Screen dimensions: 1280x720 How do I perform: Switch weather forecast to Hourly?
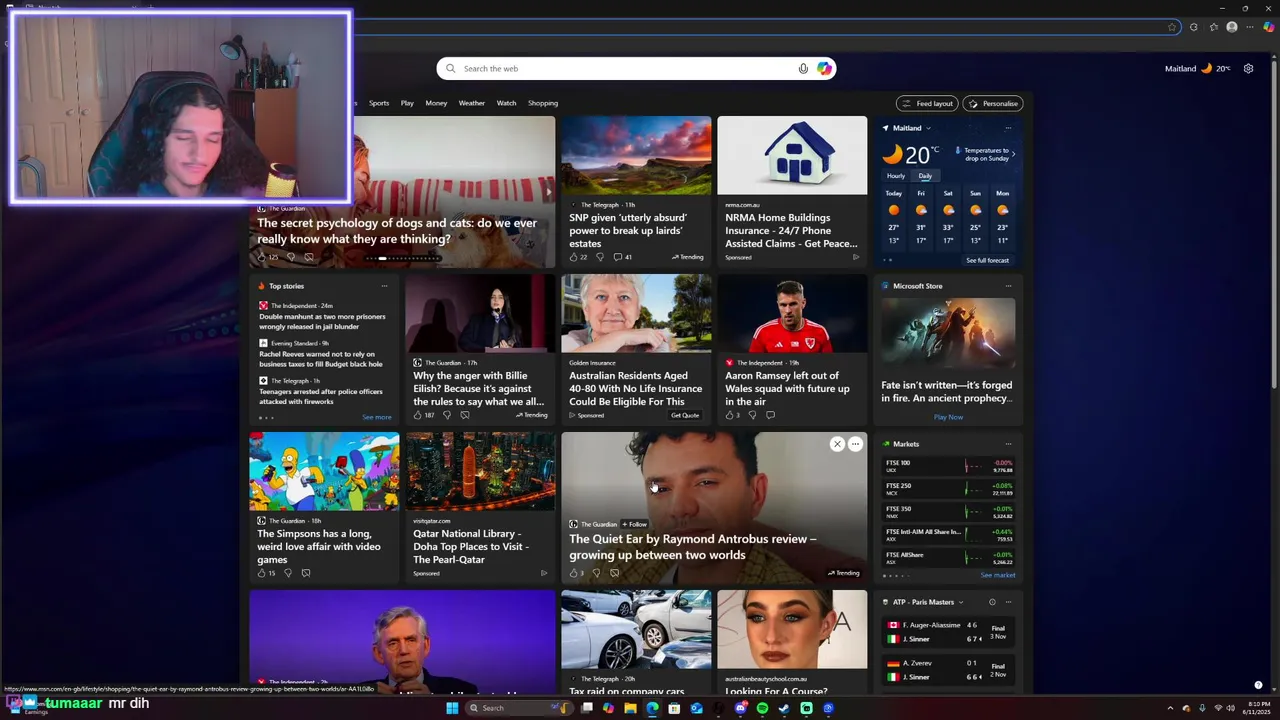(x=896, y=176)
